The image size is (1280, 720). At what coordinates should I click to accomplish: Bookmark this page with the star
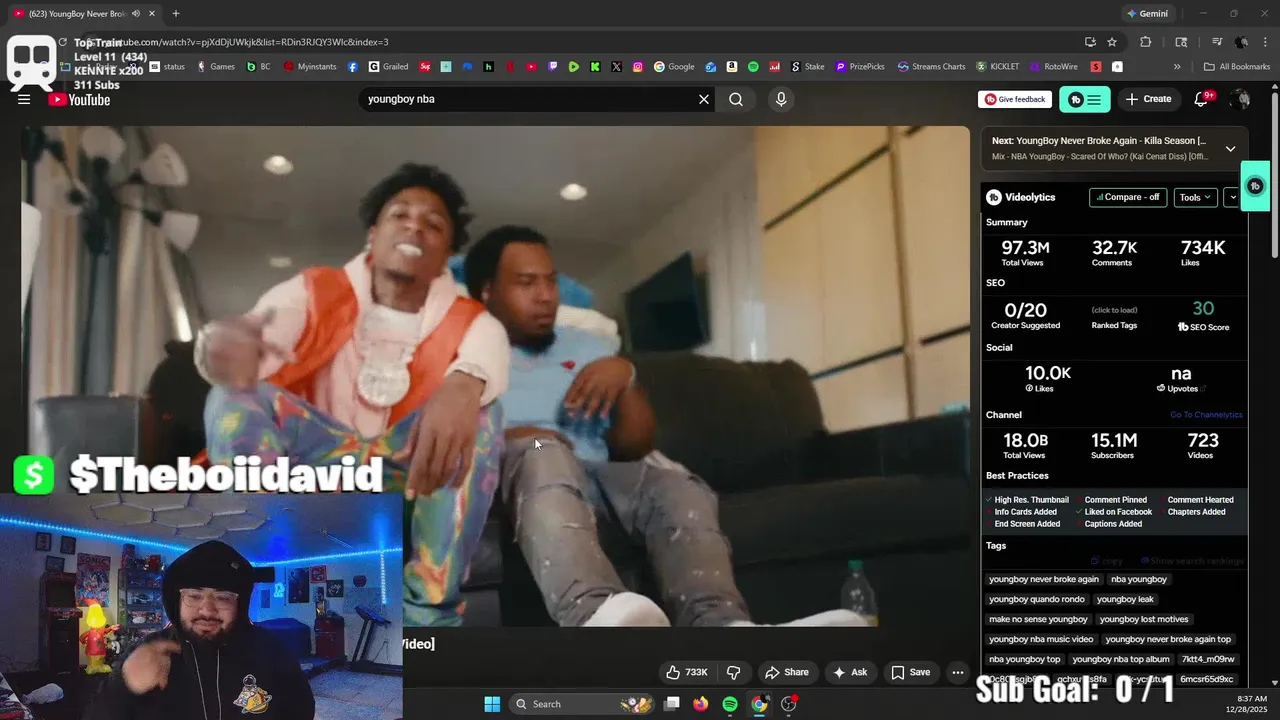1112,42
